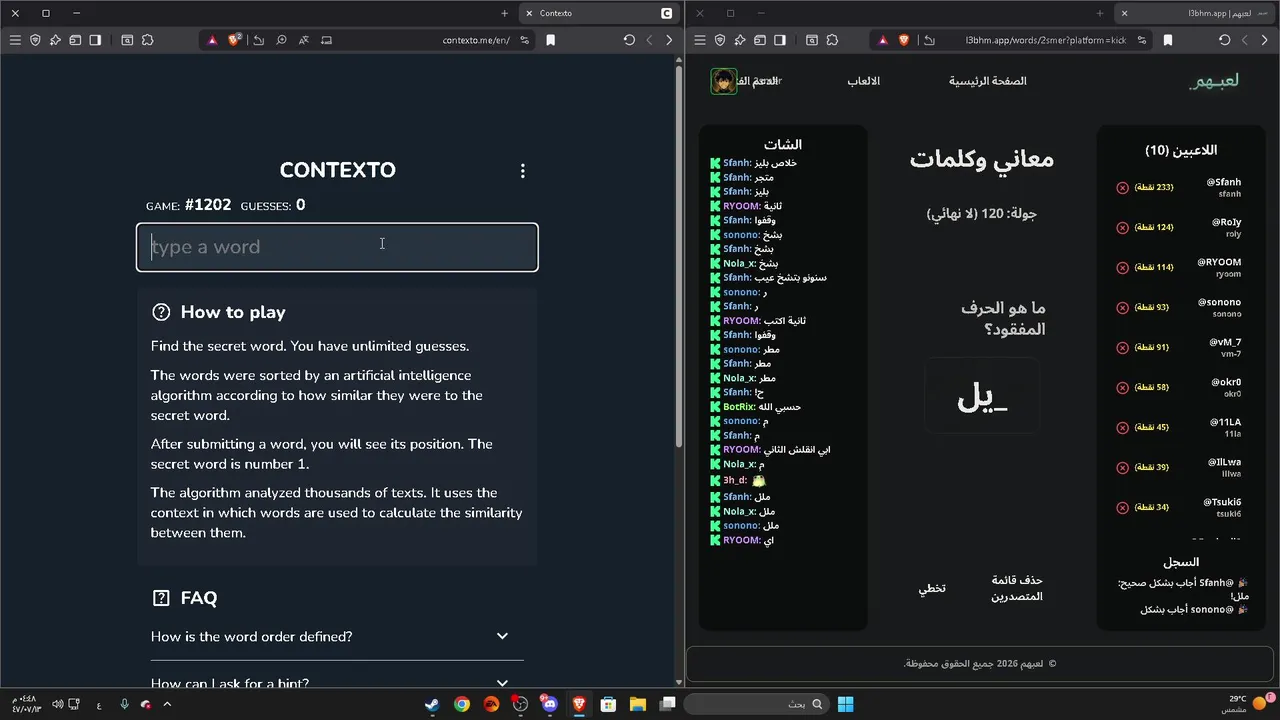Open Brave Shields lion icon in Contexto window
The image size is (1280, 720).
(235, 40)
